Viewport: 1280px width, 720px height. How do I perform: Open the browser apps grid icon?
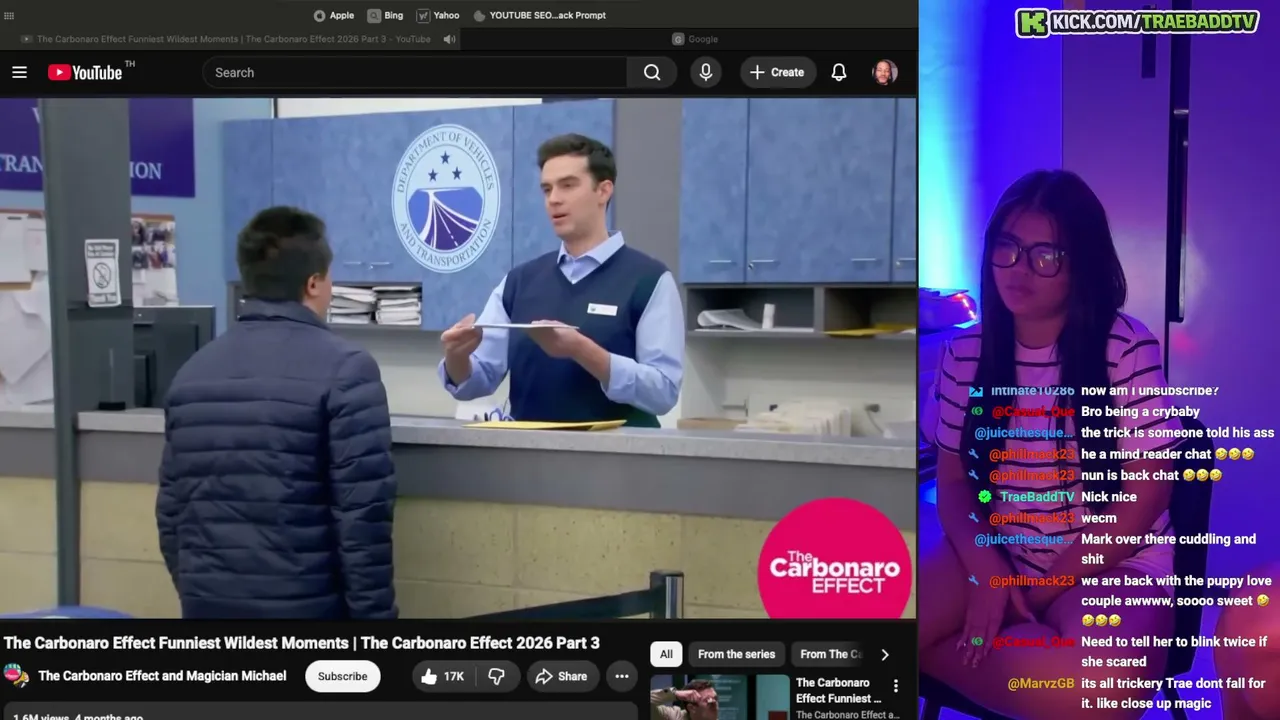tap(9, 15)
